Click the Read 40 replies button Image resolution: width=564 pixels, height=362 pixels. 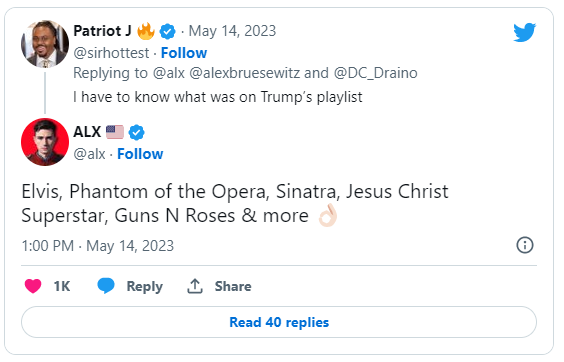tap(279, 322)
